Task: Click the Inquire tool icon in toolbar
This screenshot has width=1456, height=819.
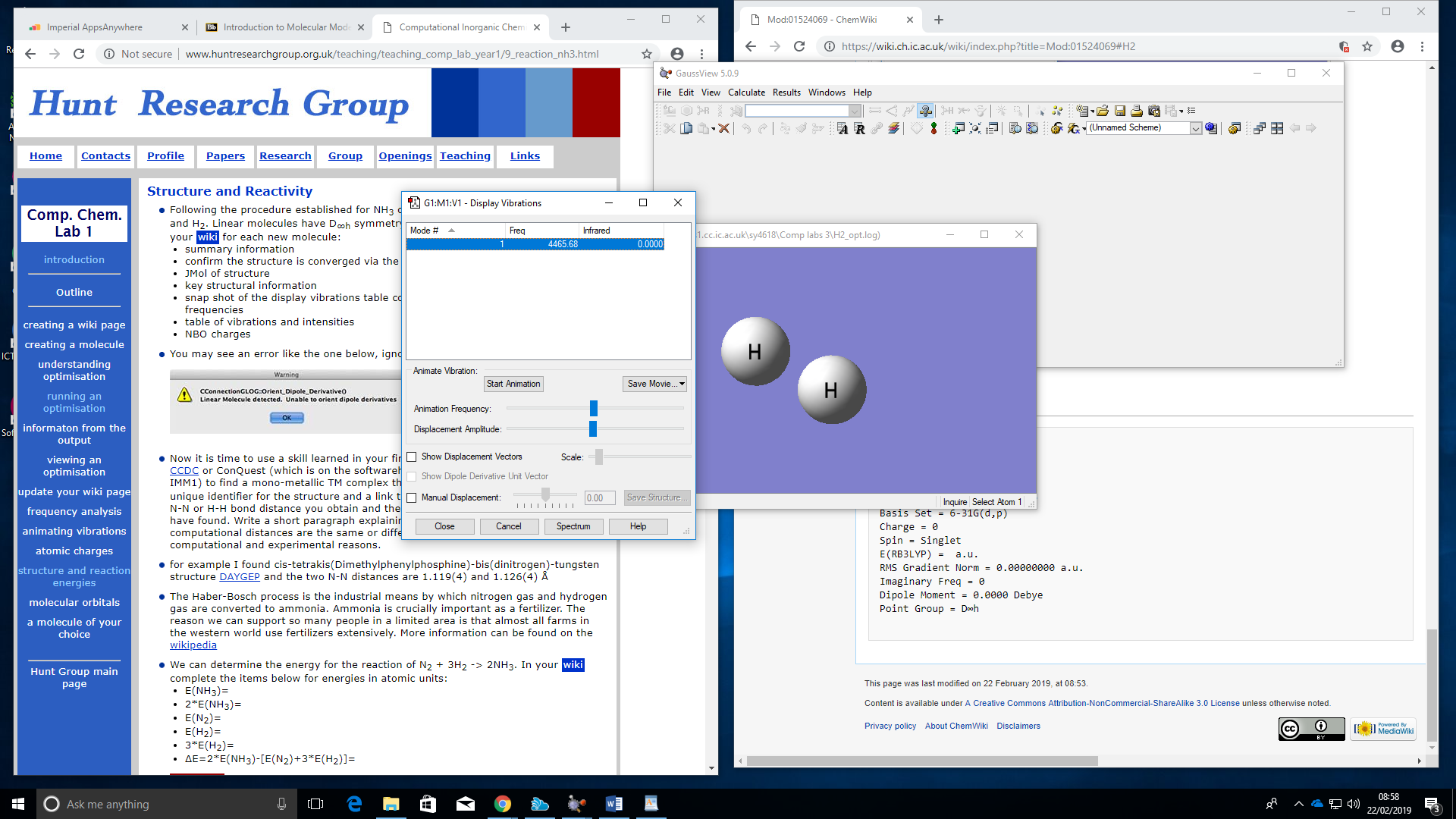Action: [x=925, y=111]
